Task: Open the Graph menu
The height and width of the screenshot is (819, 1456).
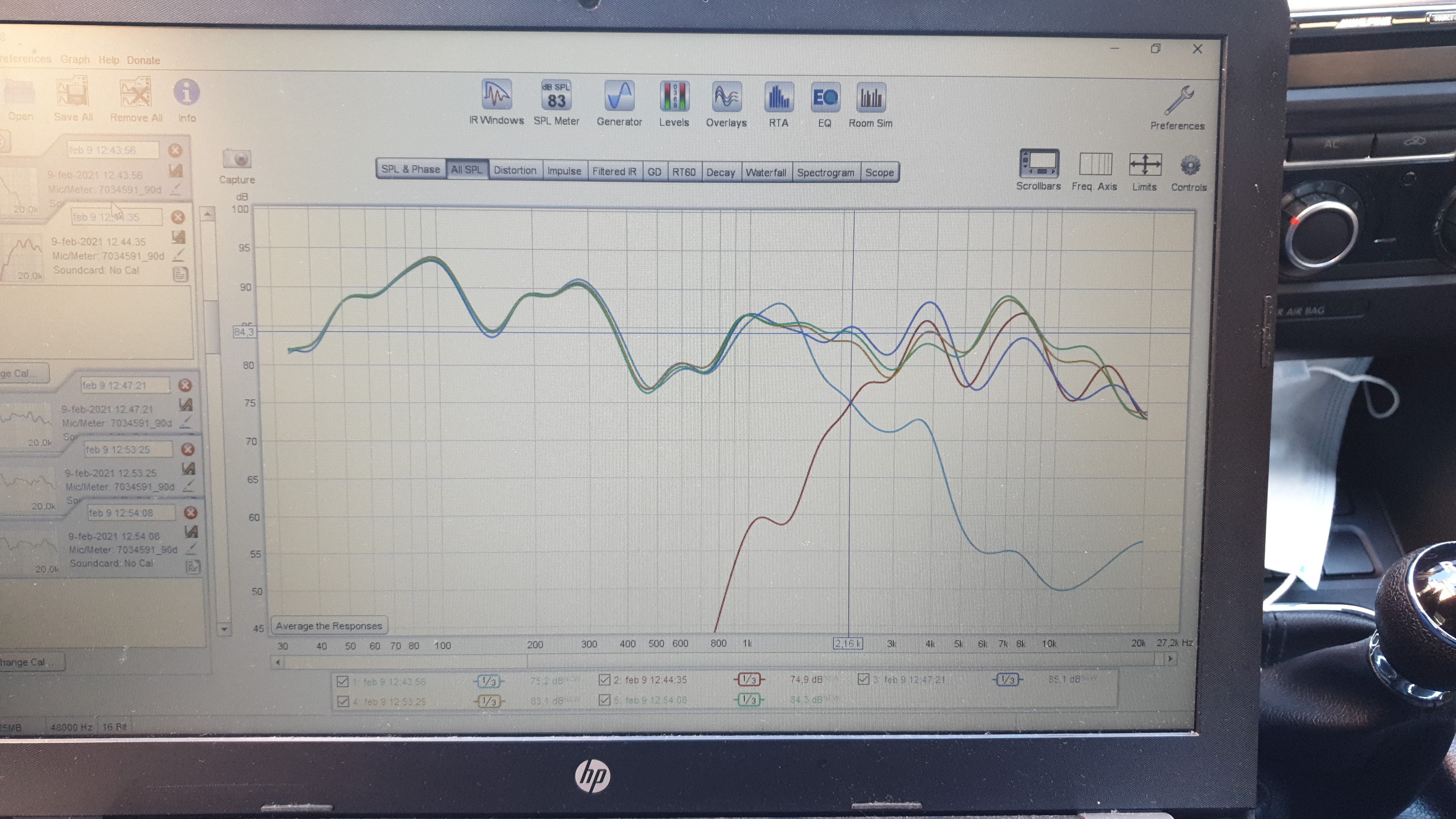Action: tap(75, 60)
